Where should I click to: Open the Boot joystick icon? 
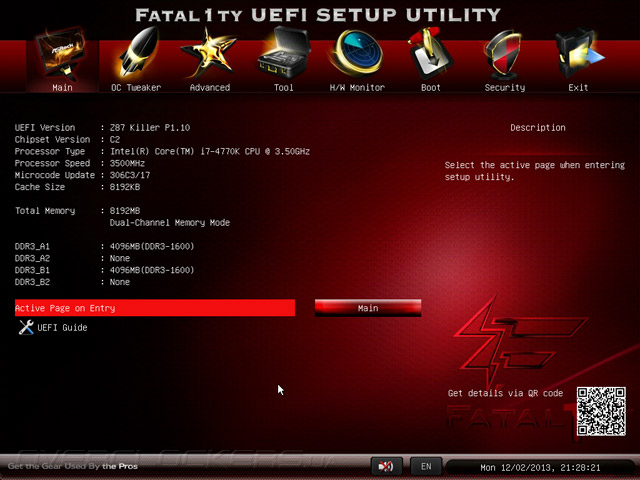430,54
